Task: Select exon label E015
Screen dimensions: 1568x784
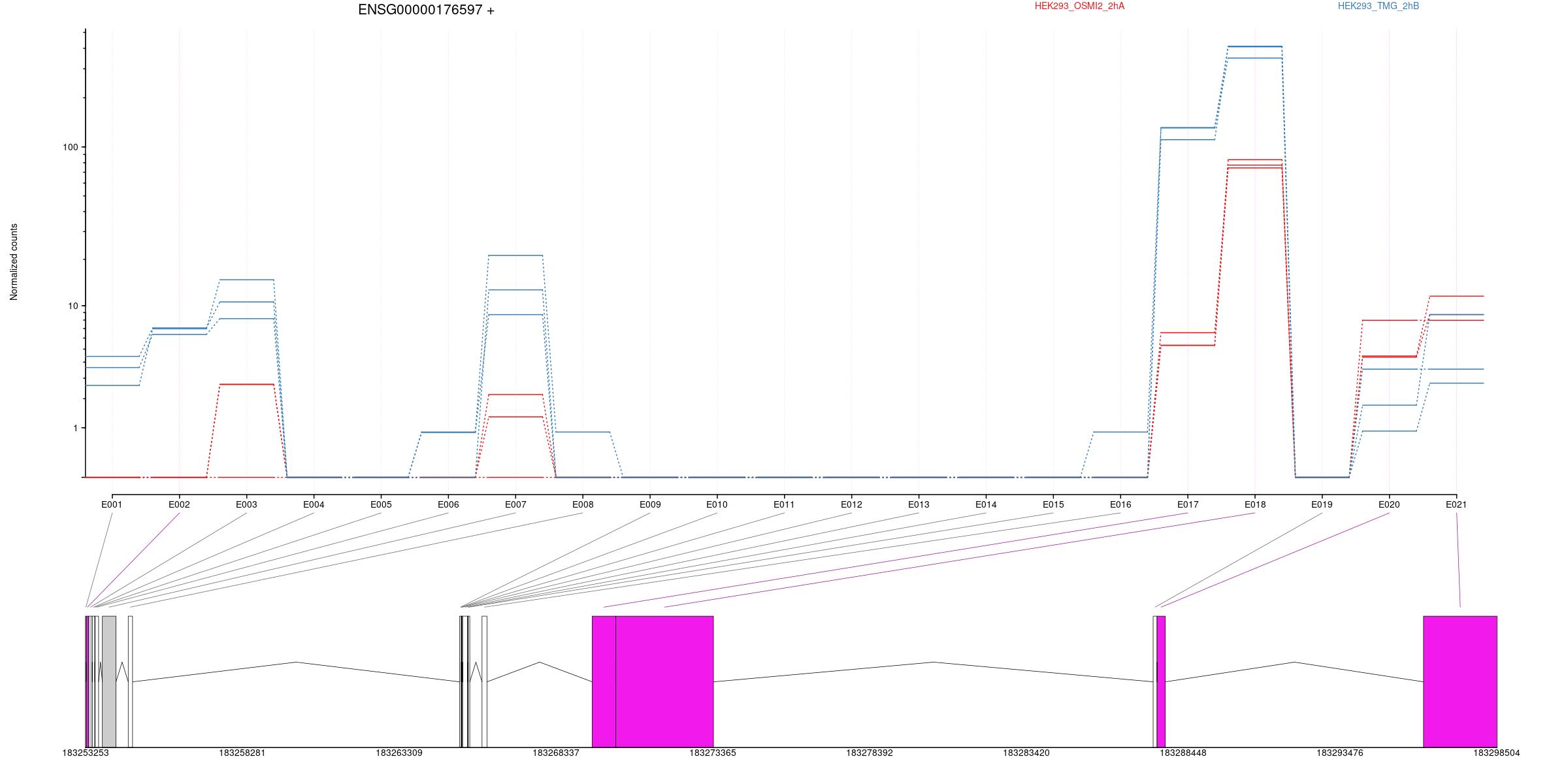Action: [1053, 504]
